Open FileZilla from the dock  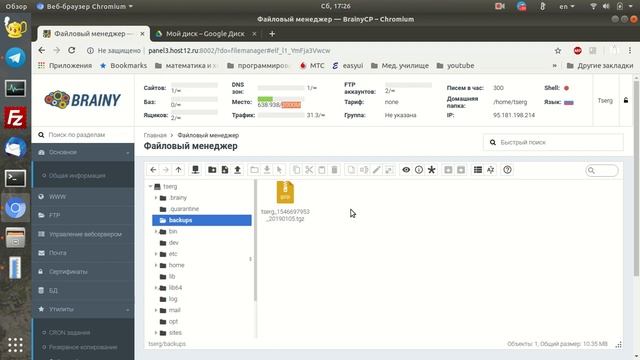pos(15,118)
